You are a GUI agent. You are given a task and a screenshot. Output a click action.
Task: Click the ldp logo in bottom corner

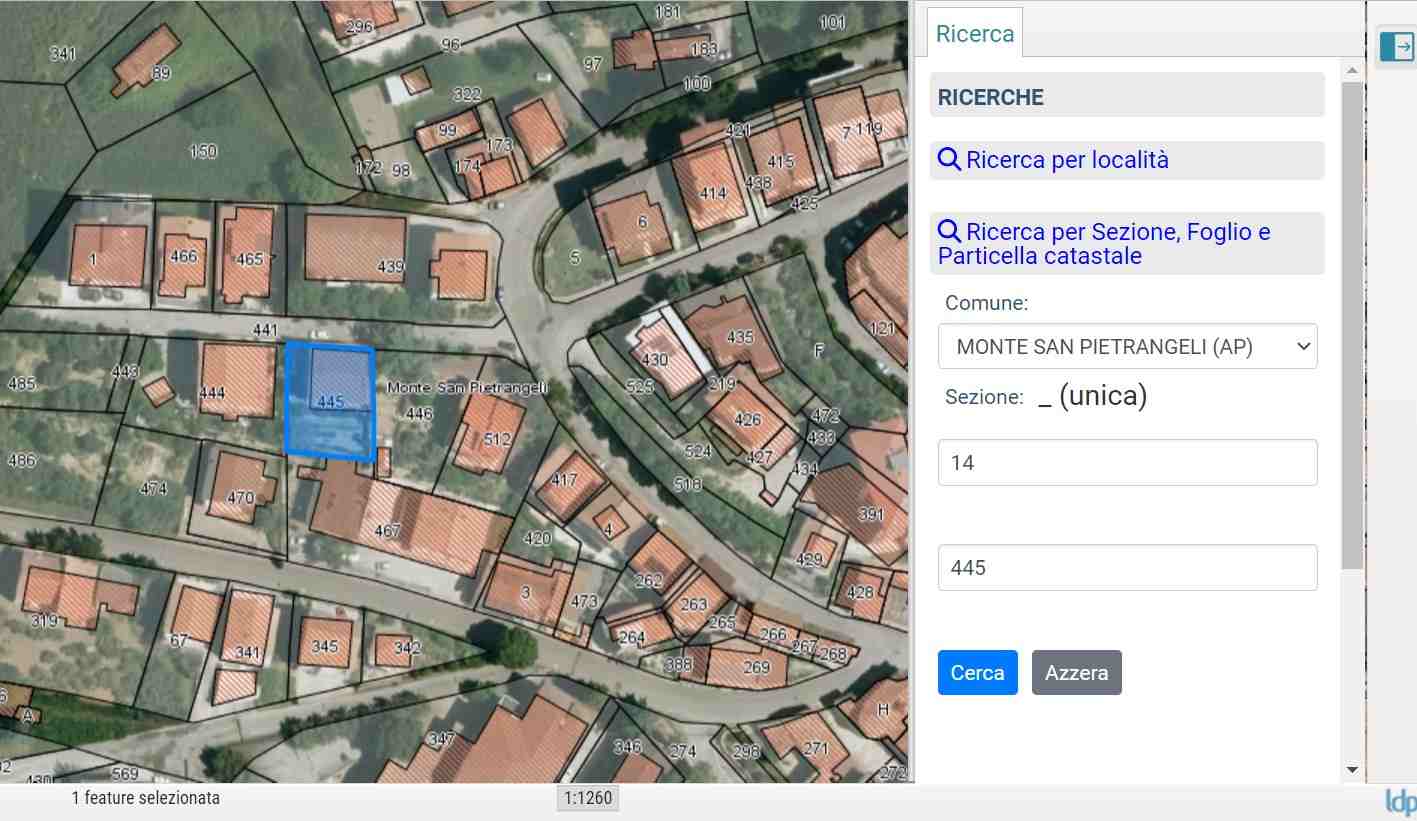coord(1399,801)
